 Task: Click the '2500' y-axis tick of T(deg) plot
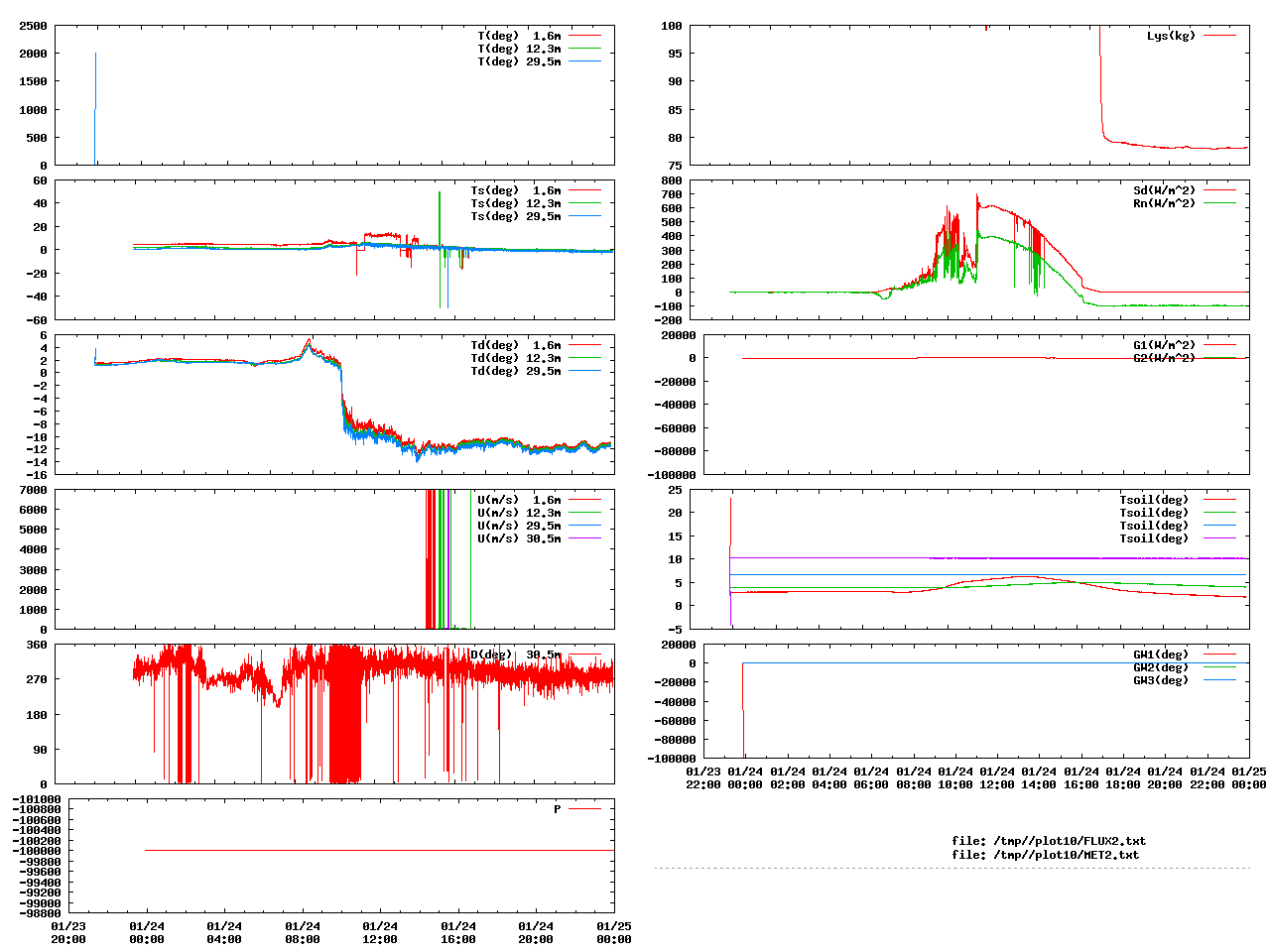click(x=33, y=26)
